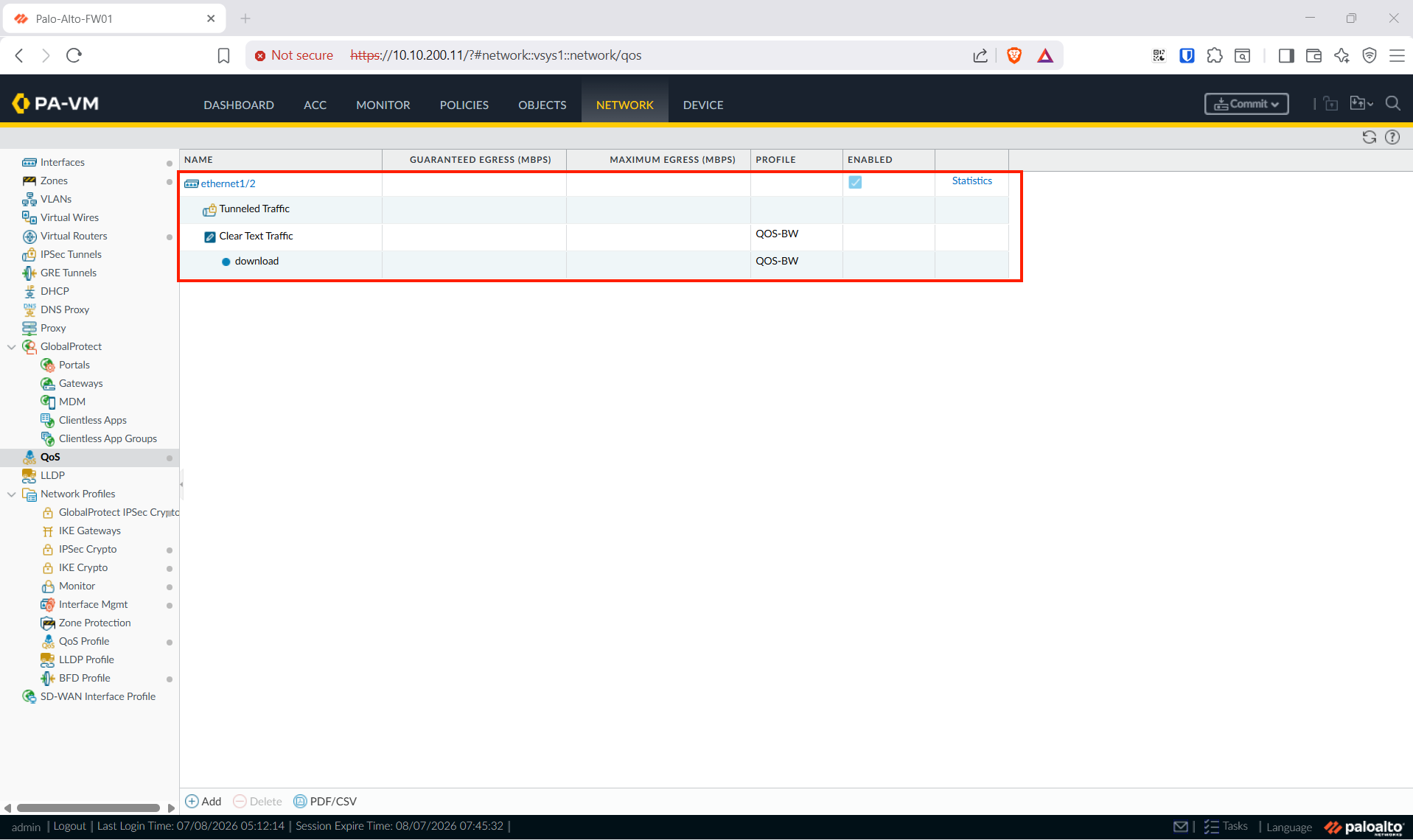This screenshot has width=1413, height=840.
Task: Collapse the GlobalProtect tree node
Action: 12,346
